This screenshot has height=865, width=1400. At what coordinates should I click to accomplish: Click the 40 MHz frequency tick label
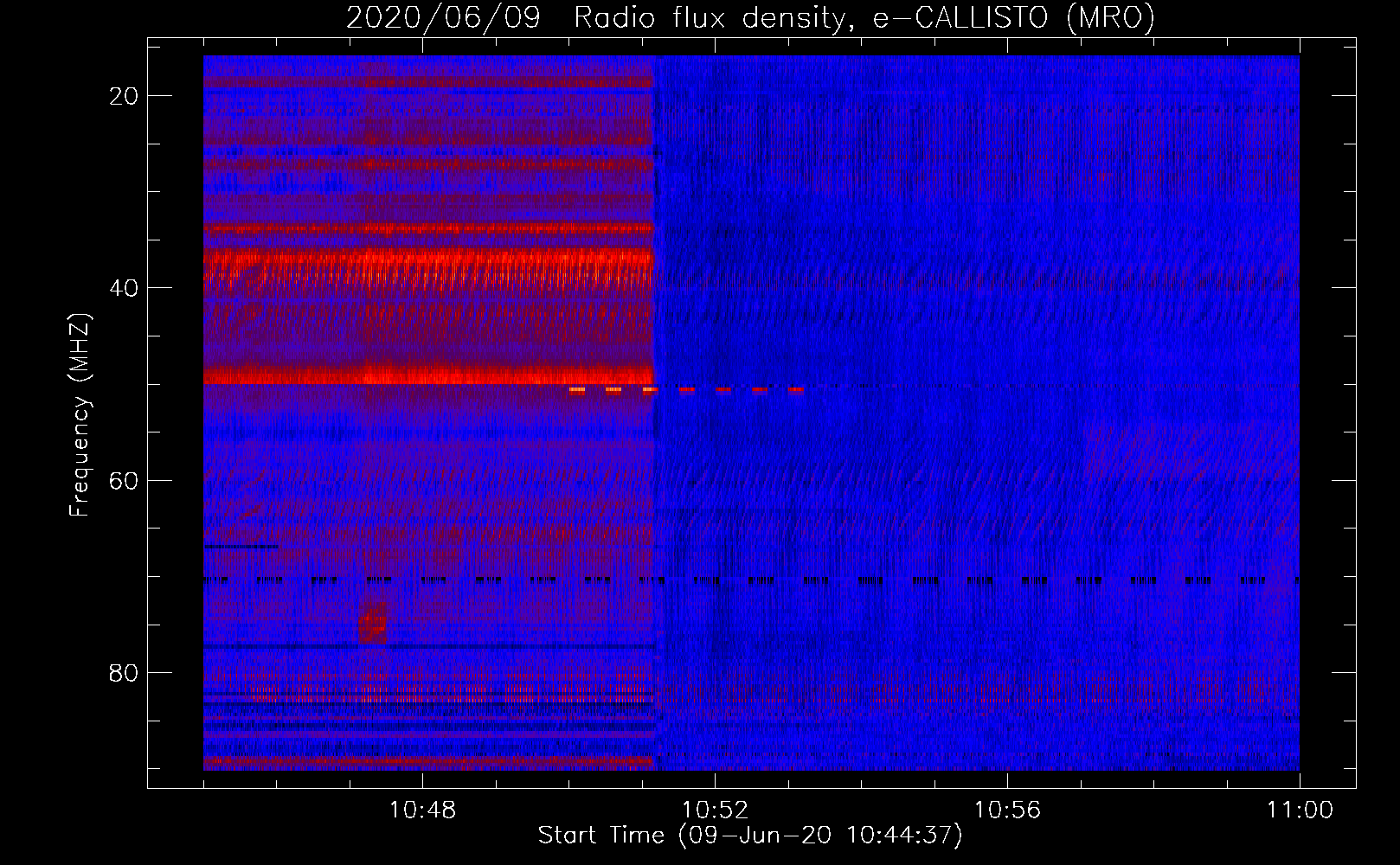[x=124, y=288]
